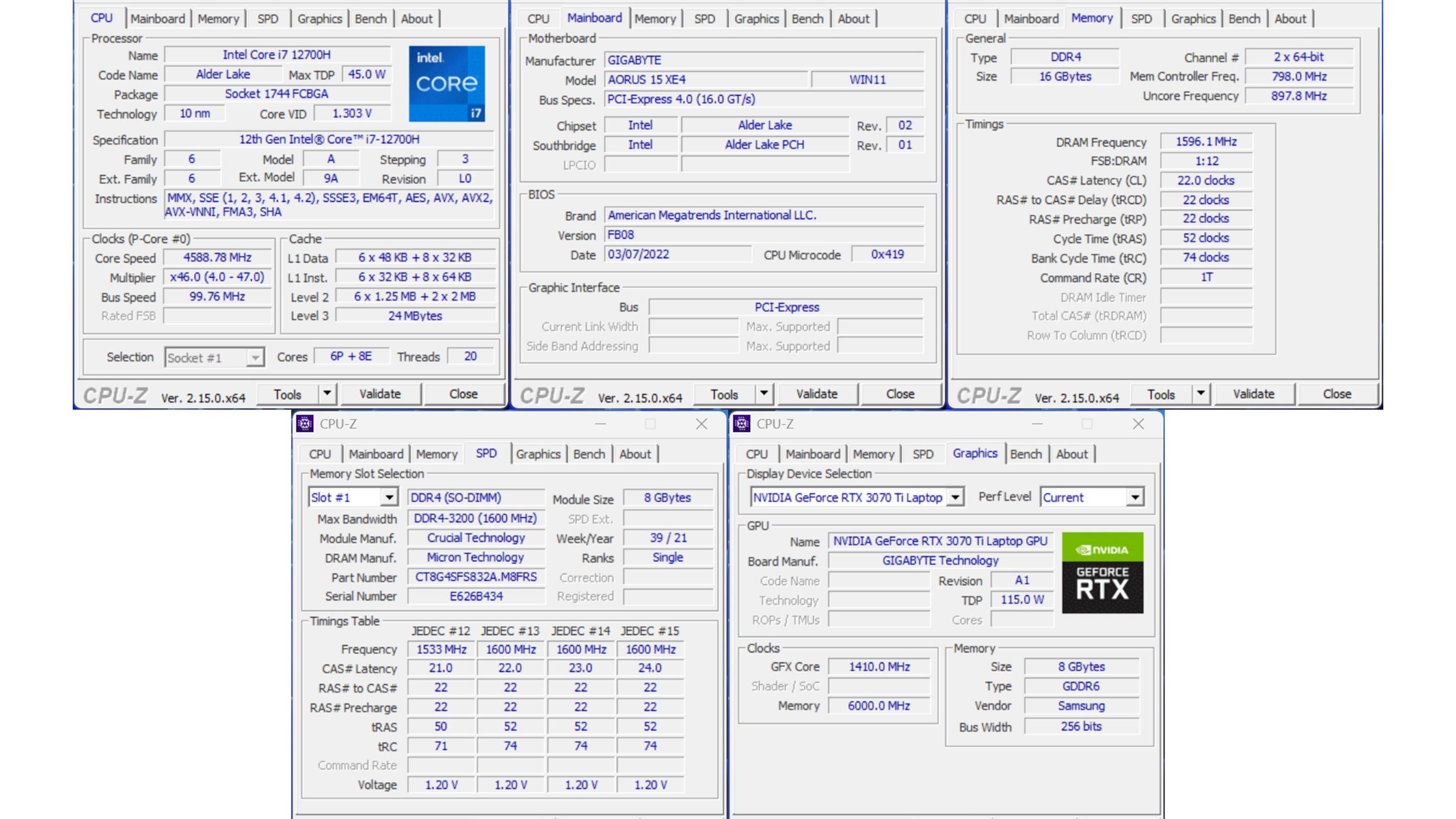Click the Uncore Frequency value "897.8 MHz"
The height and width of the screenshot is (819, 1456).
point(1299,96)
